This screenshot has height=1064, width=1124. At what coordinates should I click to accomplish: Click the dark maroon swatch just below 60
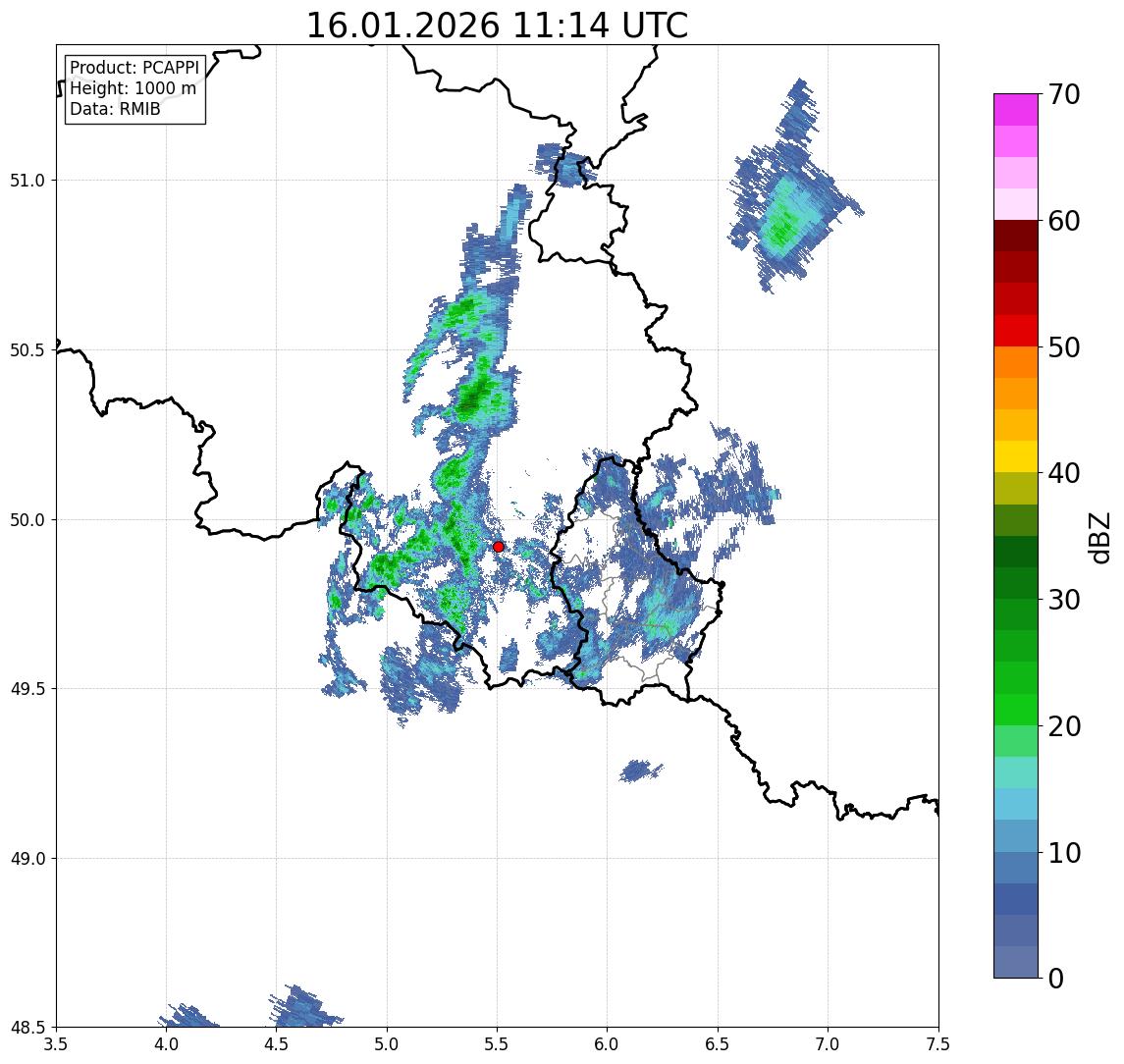pos(1016,236)
